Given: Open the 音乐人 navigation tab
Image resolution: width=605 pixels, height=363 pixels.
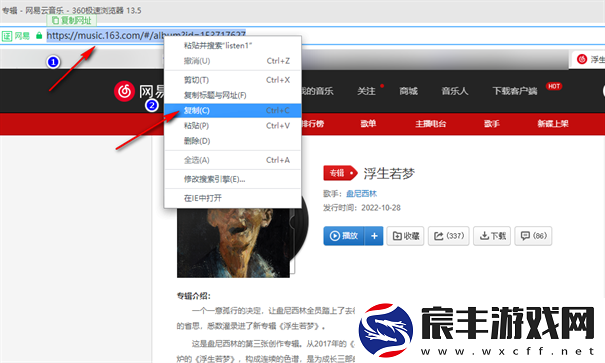Looking at the screenshot, I should 455,91.
